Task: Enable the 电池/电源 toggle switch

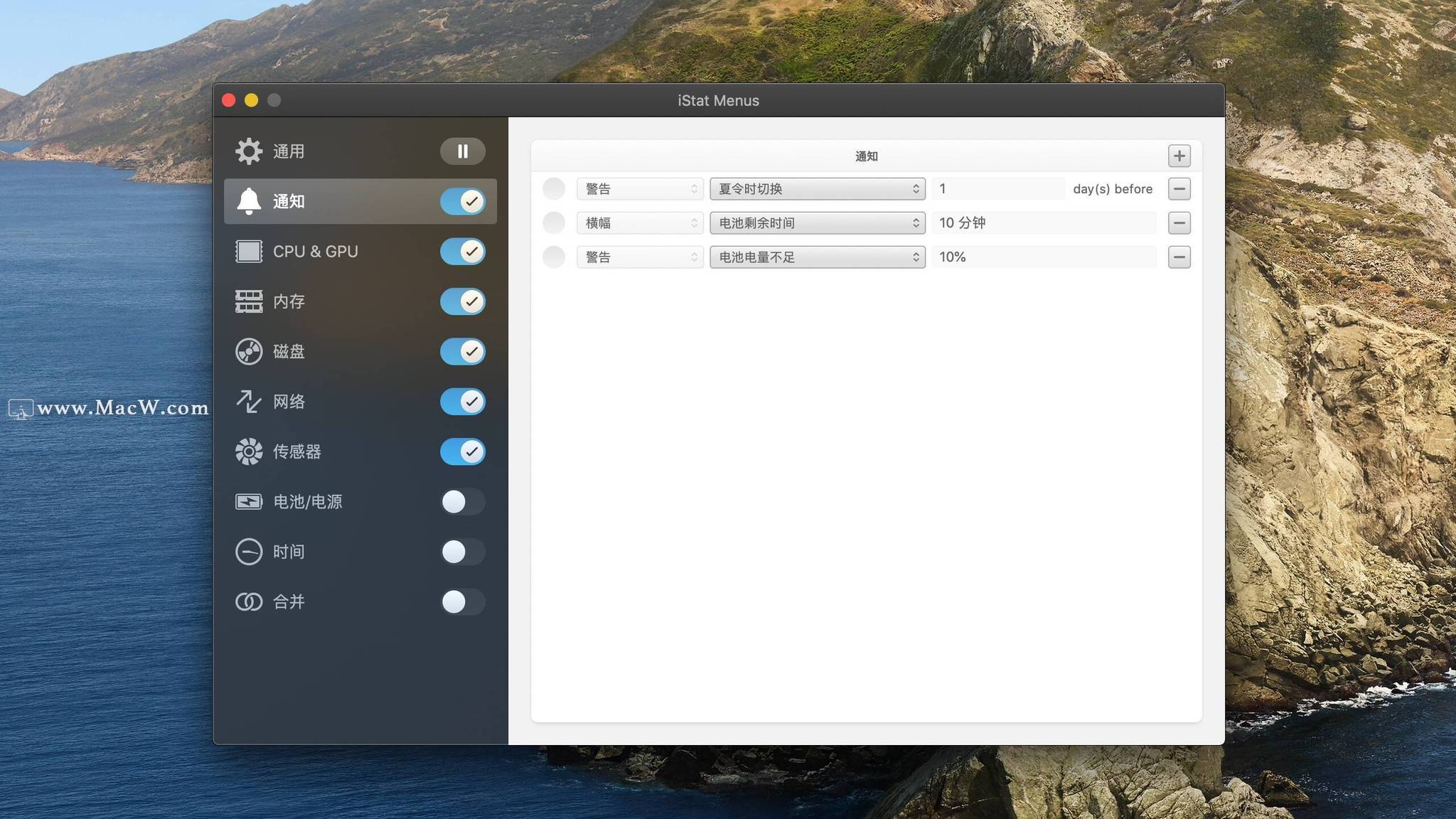Action: [x=462, y=502]
